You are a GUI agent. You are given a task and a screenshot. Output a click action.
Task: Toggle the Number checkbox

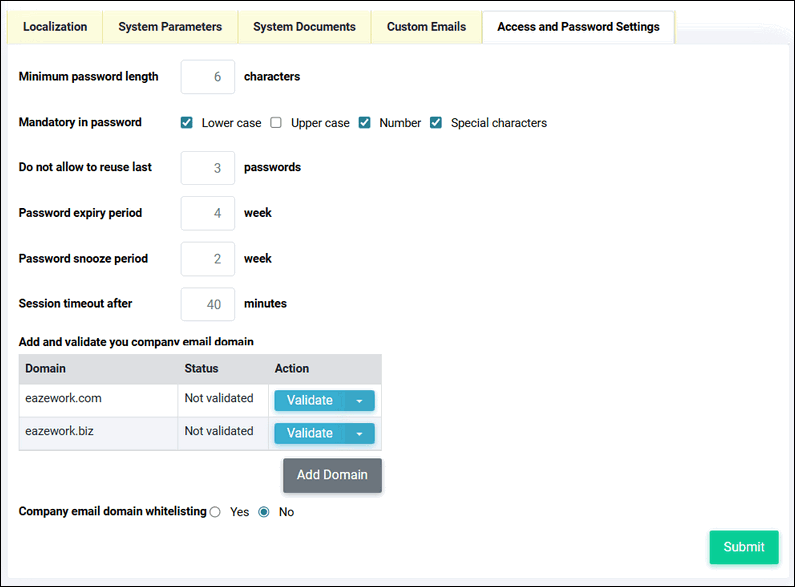click(365, 123)
